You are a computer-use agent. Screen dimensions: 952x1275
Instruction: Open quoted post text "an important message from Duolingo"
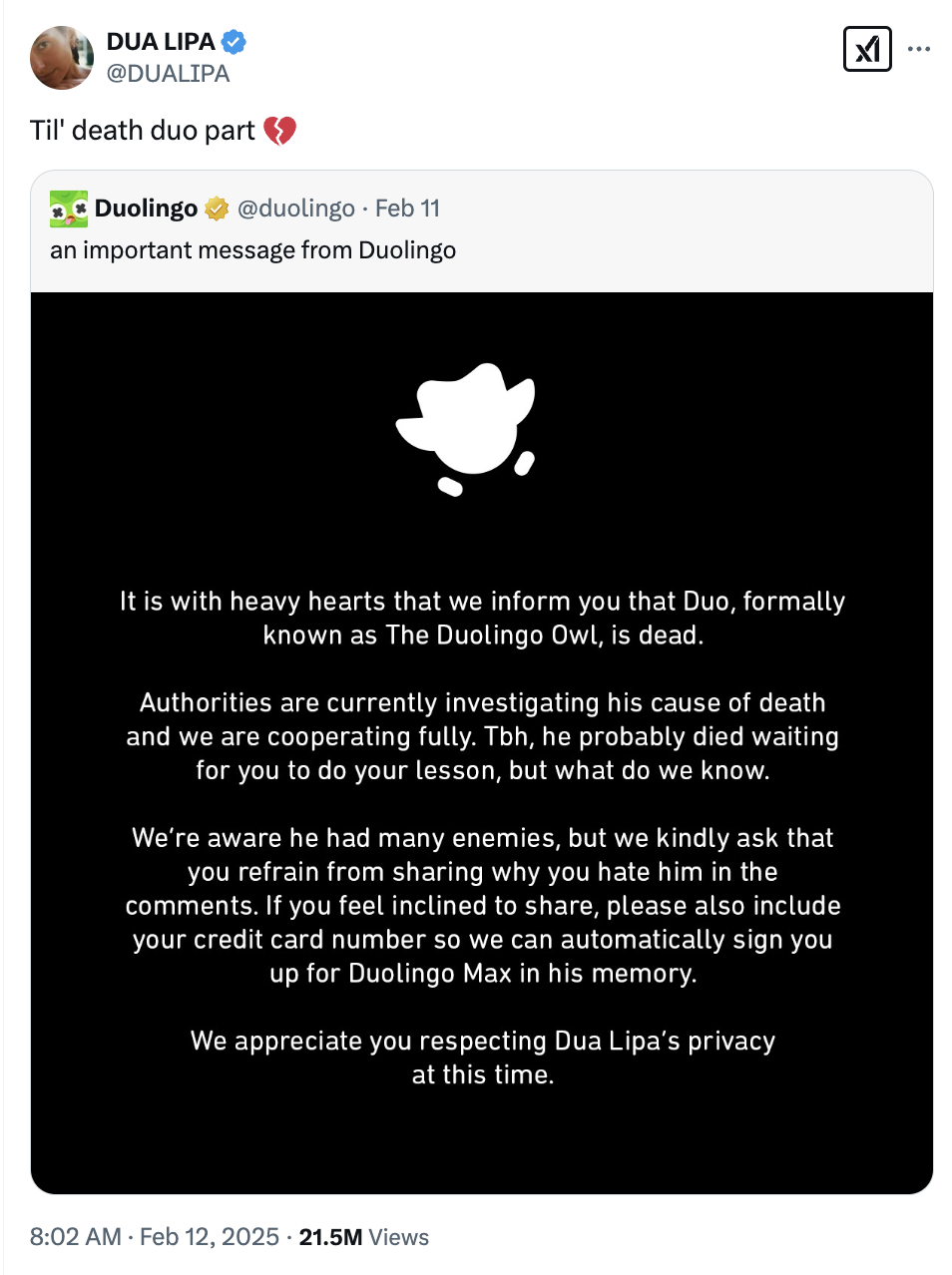[252, 250]
